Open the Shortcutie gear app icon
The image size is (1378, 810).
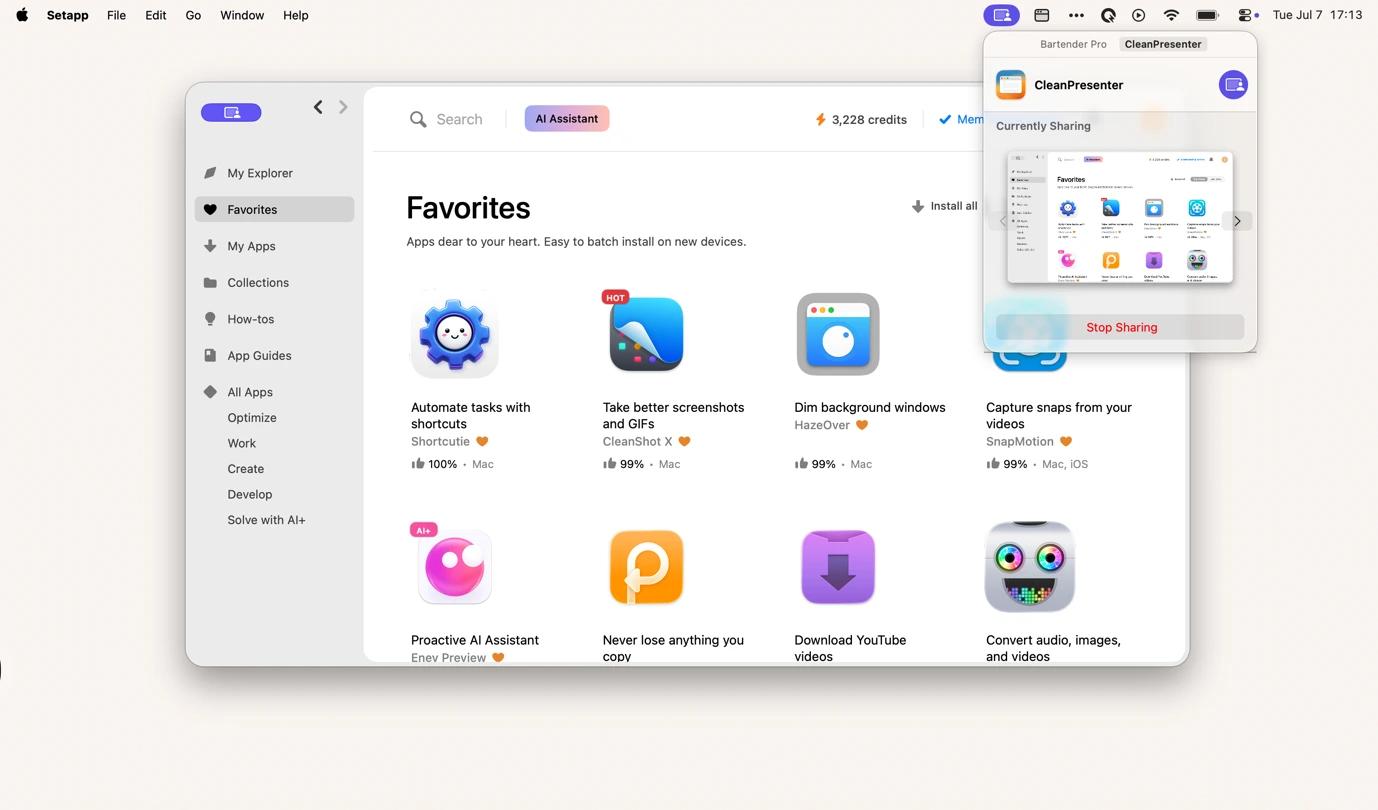(455, 334)
